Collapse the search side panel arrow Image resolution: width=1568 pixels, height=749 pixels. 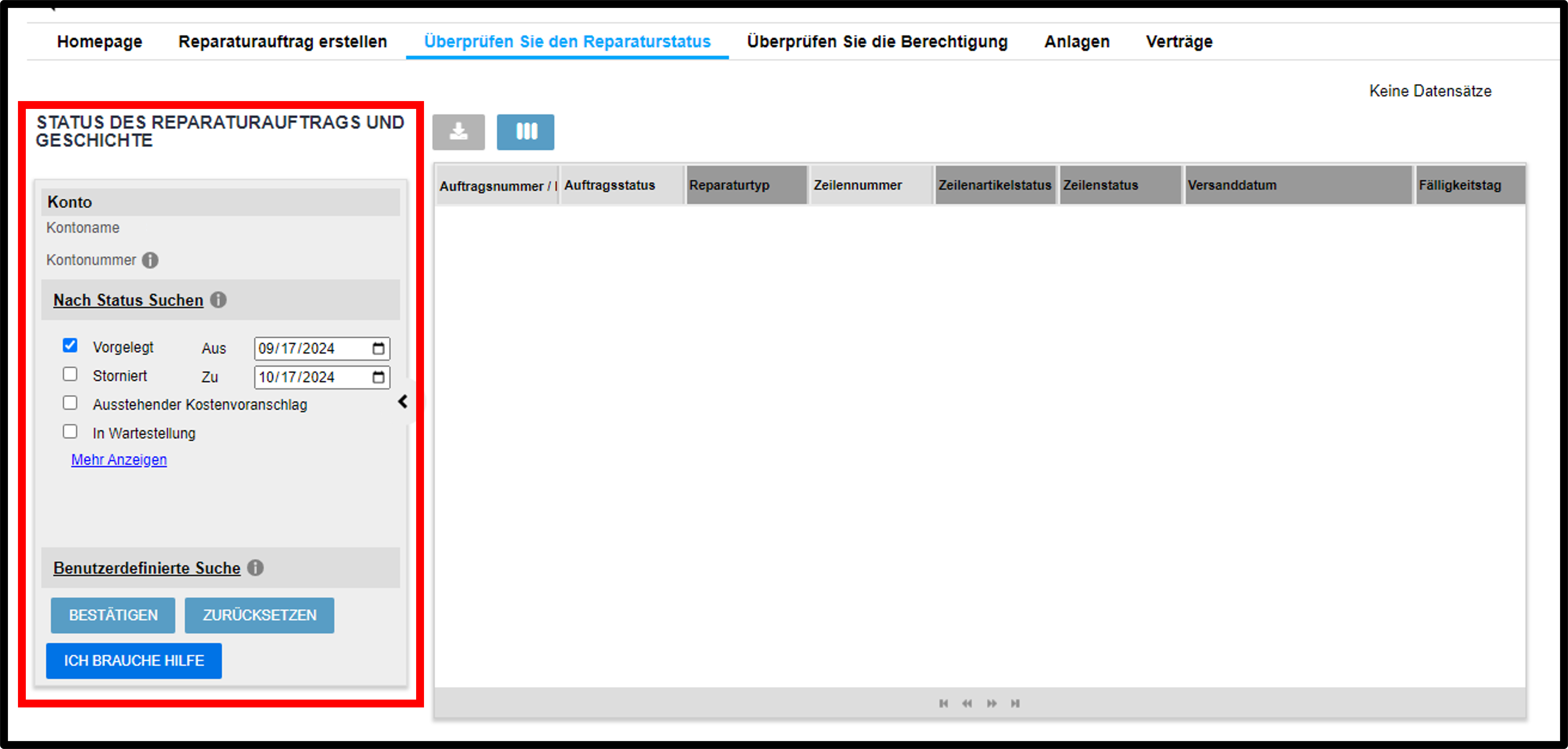pyautogui.click(x=403, y=401)
